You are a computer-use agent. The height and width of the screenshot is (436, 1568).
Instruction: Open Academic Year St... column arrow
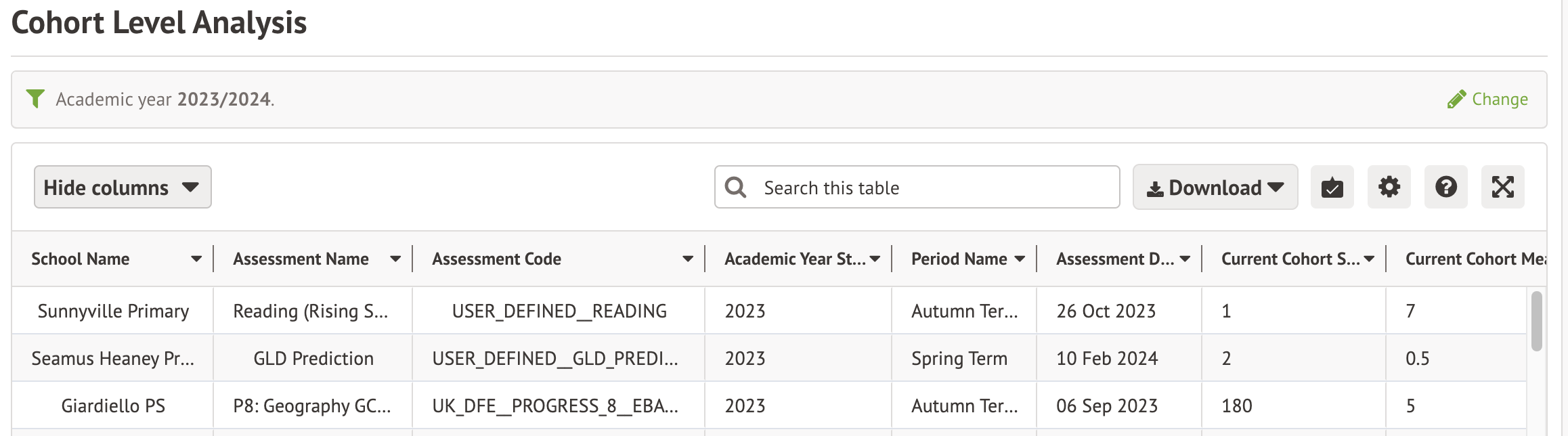[875, 259]
